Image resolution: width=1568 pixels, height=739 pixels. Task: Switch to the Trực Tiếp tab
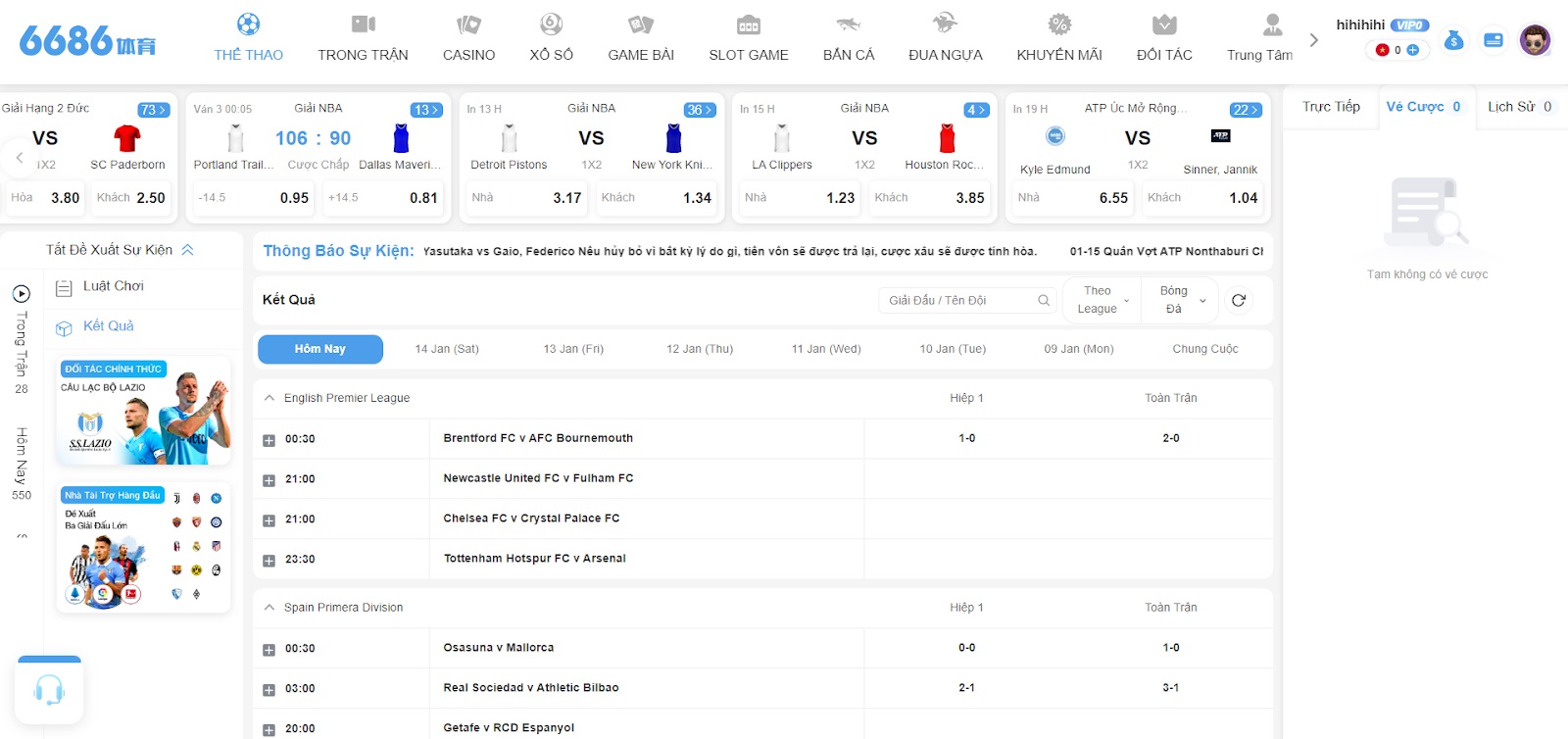coord(1331,107)
